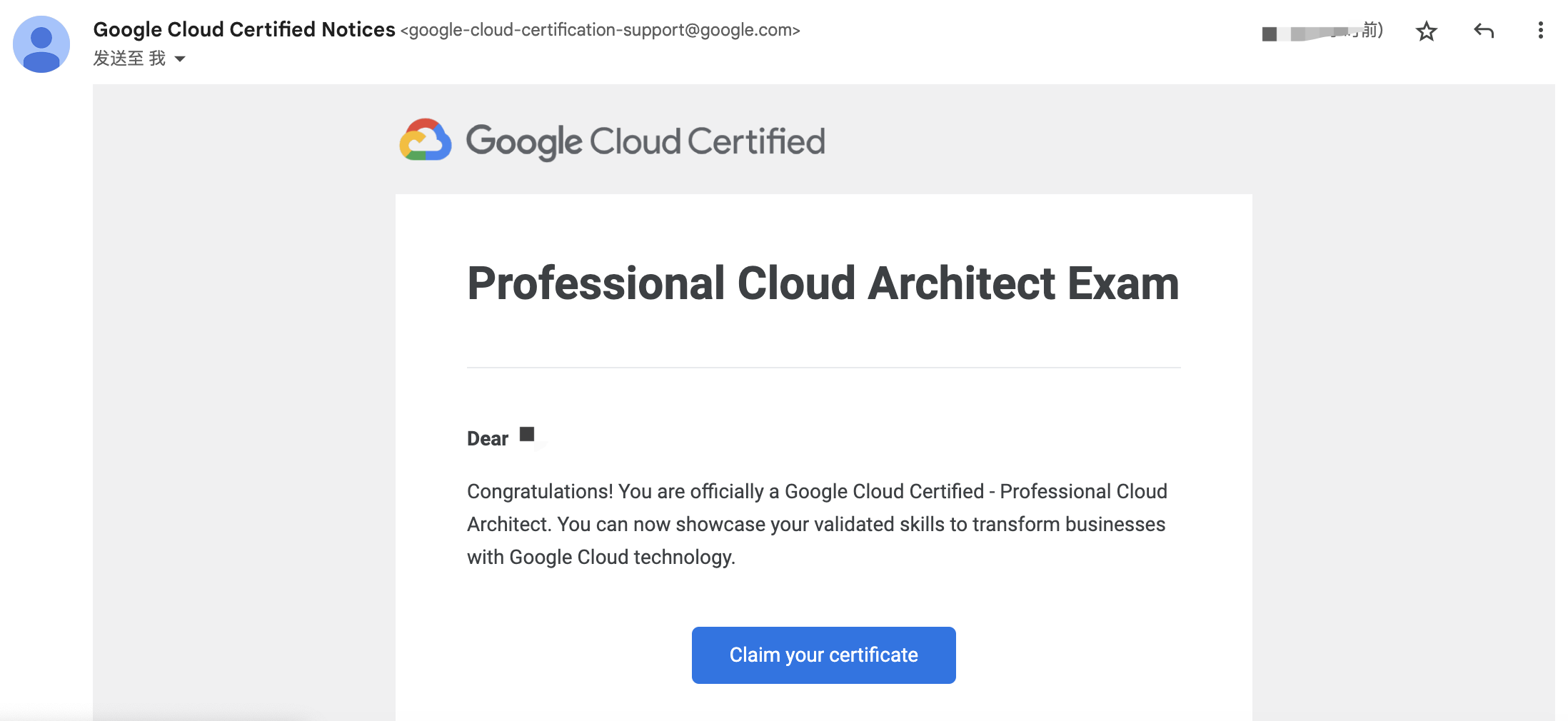1568x721 pixels.
Task: Click the Dear greeting text
Action: [x=488, y=438]
